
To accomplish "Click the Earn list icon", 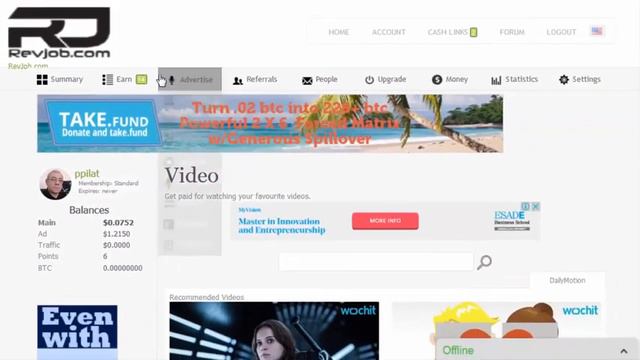I will 107,80.
